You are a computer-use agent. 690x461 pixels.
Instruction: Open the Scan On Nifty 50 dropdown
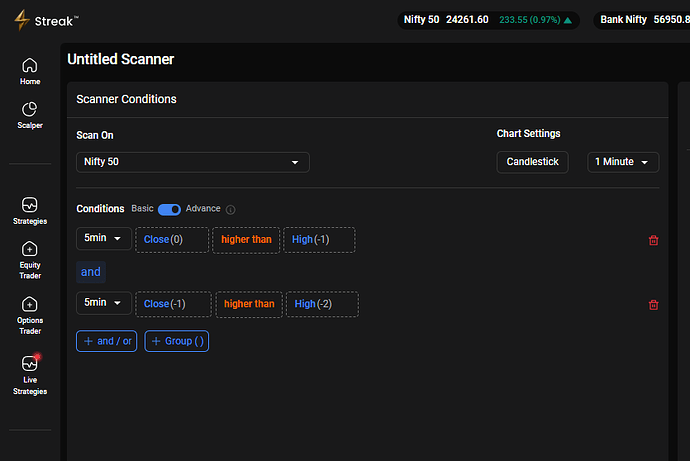point(192,162)
